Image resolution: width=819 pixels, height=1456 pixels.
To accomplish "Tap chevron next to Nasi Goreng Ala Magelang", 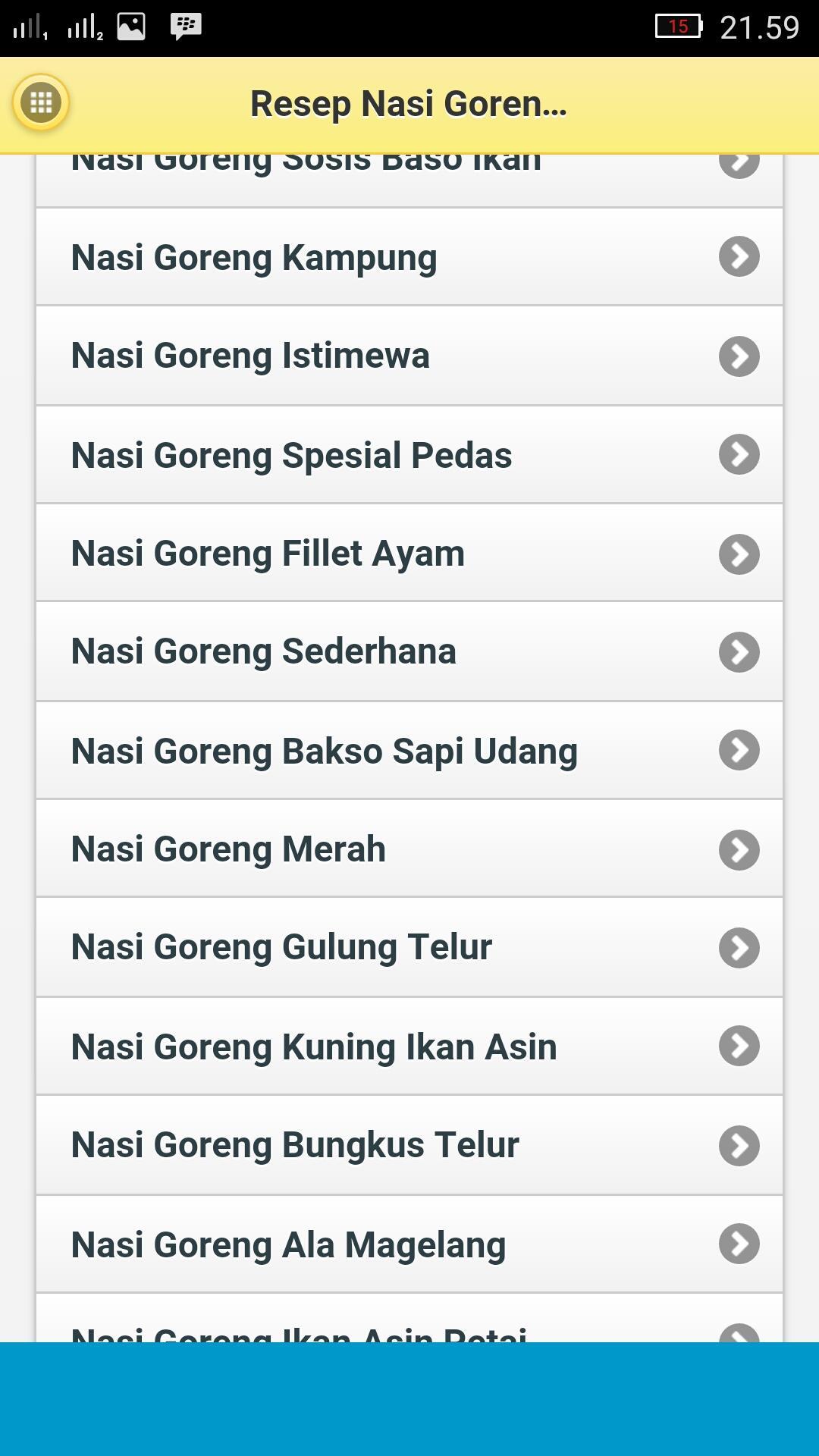I will (739, 1244).
